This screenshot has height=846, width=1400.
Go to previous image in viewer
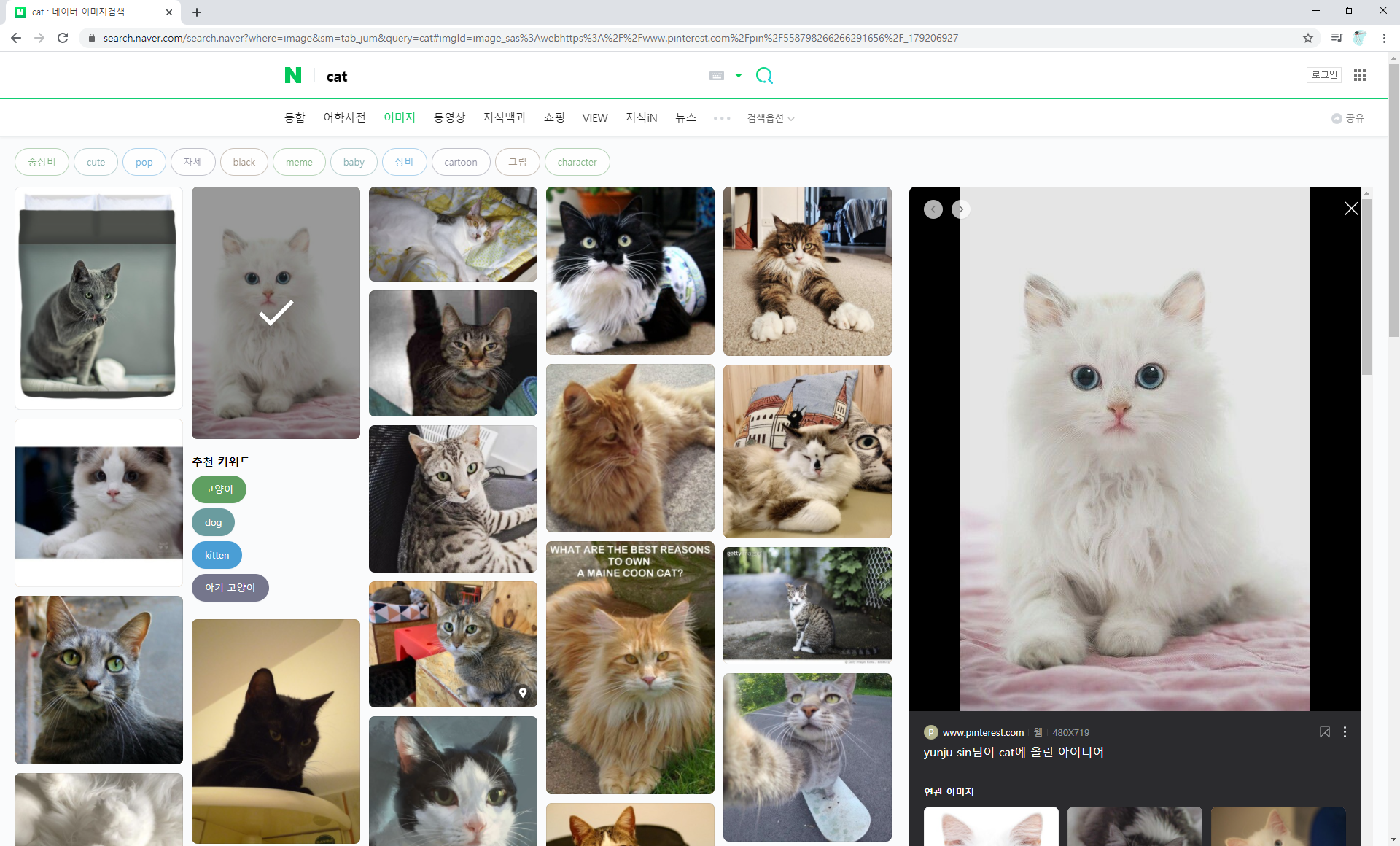point(933,209)
